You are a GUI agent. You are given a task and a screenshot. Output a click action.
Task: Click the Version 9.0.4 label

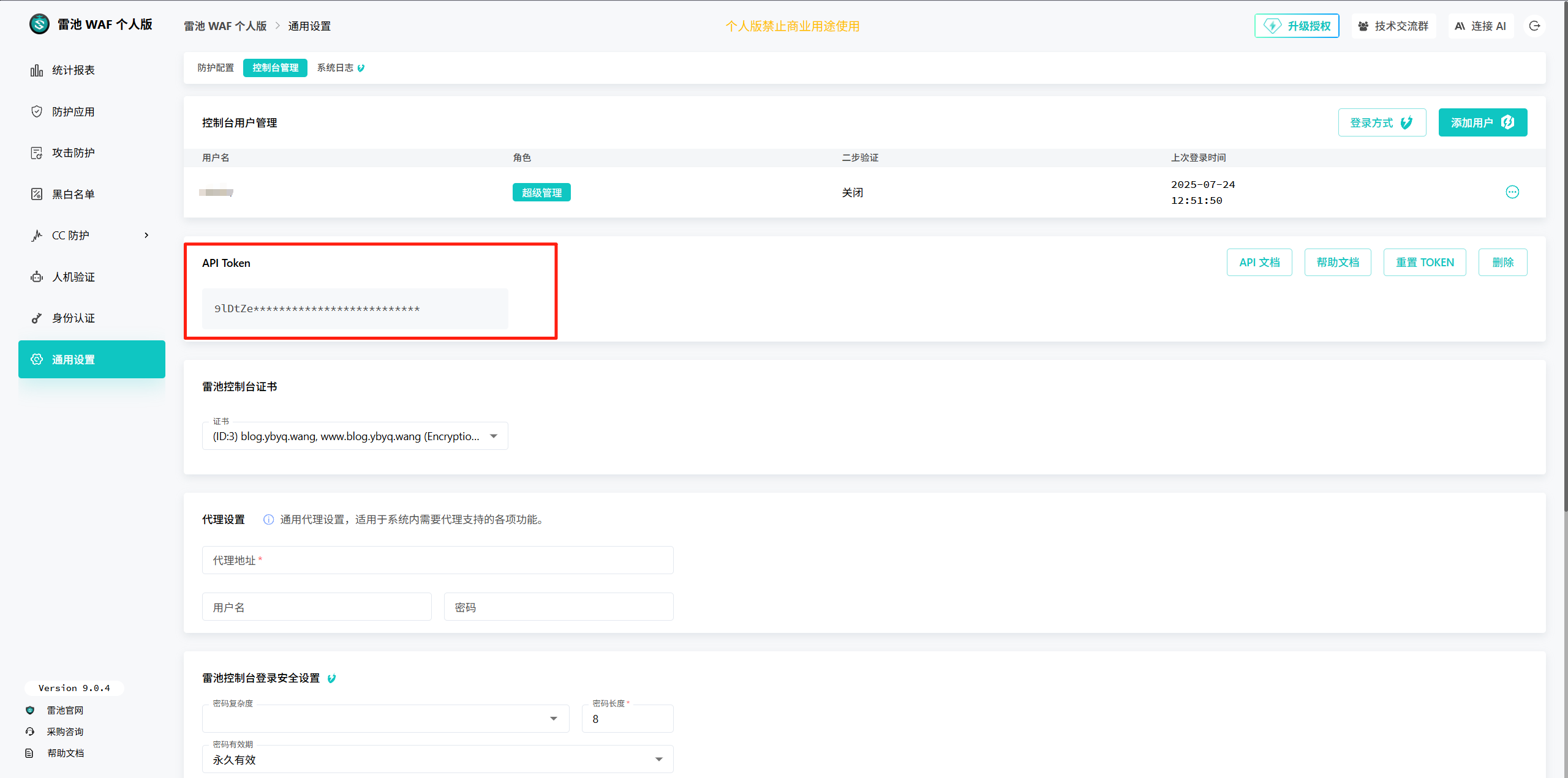[x=74, y=688]
